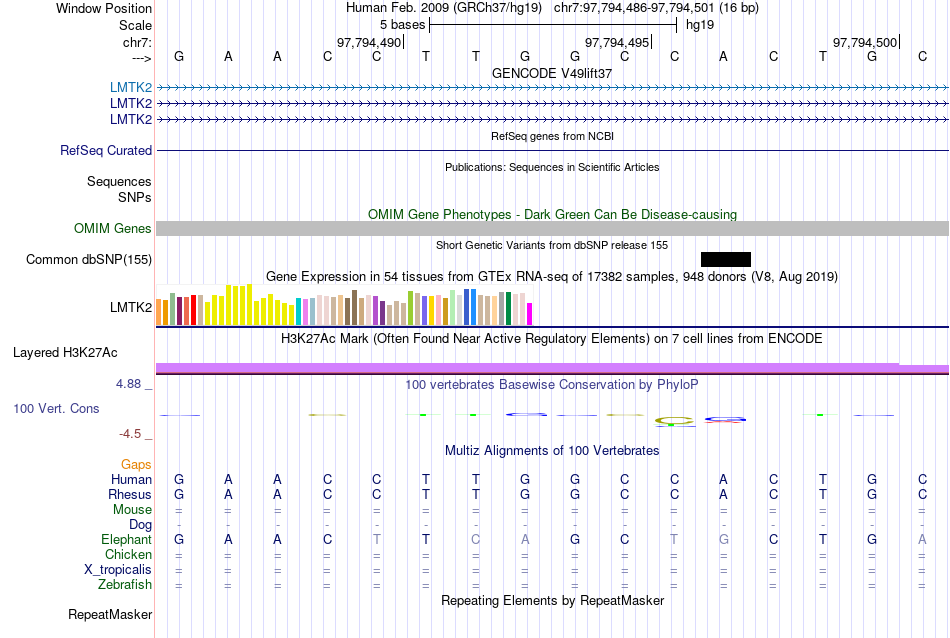The image size is (950, 638).
Task: Click the LMTK2 label beside the GTEx bar chart
Action: tap(131, 307)
